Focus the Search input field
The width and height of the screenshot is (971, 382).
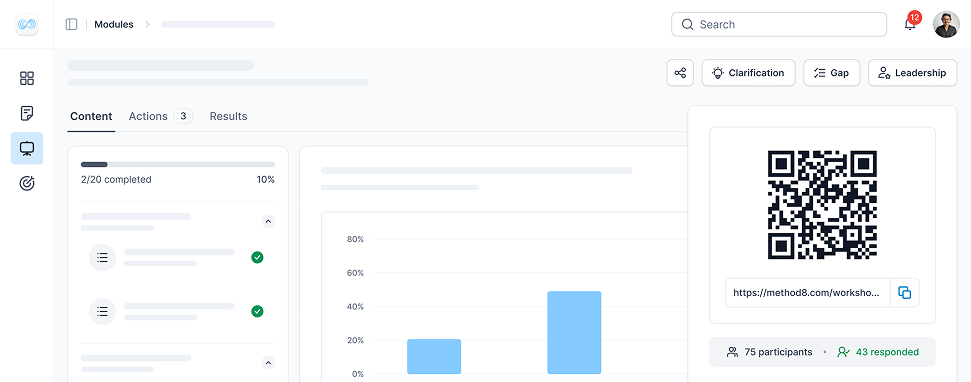tap(779, 25)
